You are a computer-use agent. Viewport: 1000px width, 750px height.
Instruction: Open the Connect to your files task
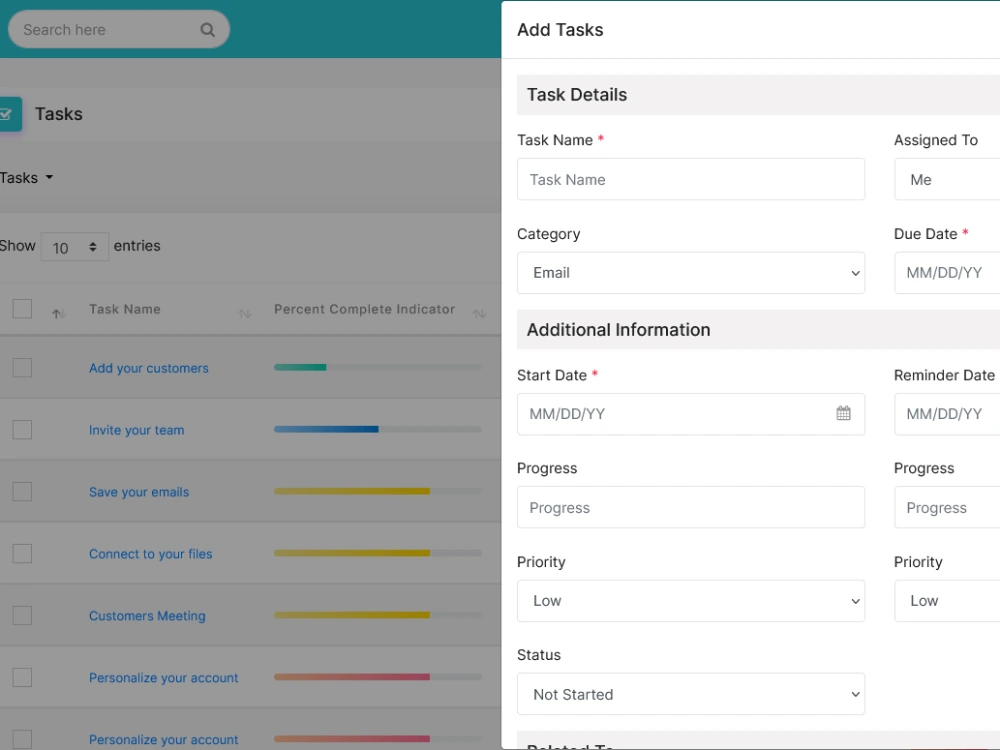(x=151, y=554)
